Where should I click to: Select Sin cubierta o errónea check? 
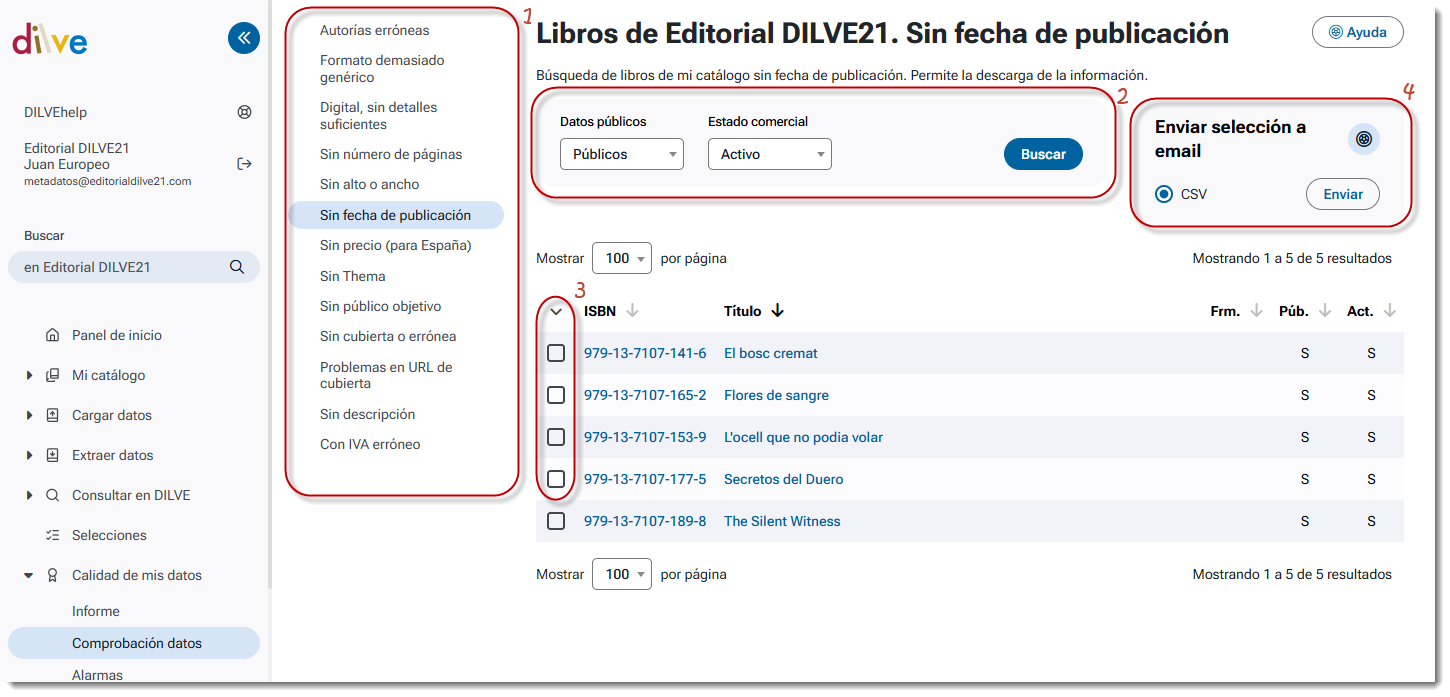click(389, 336)
